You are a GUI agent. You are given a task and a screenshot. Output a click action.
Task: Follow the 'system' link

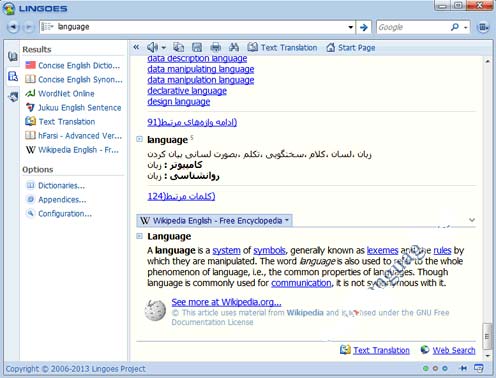[226, 250]
